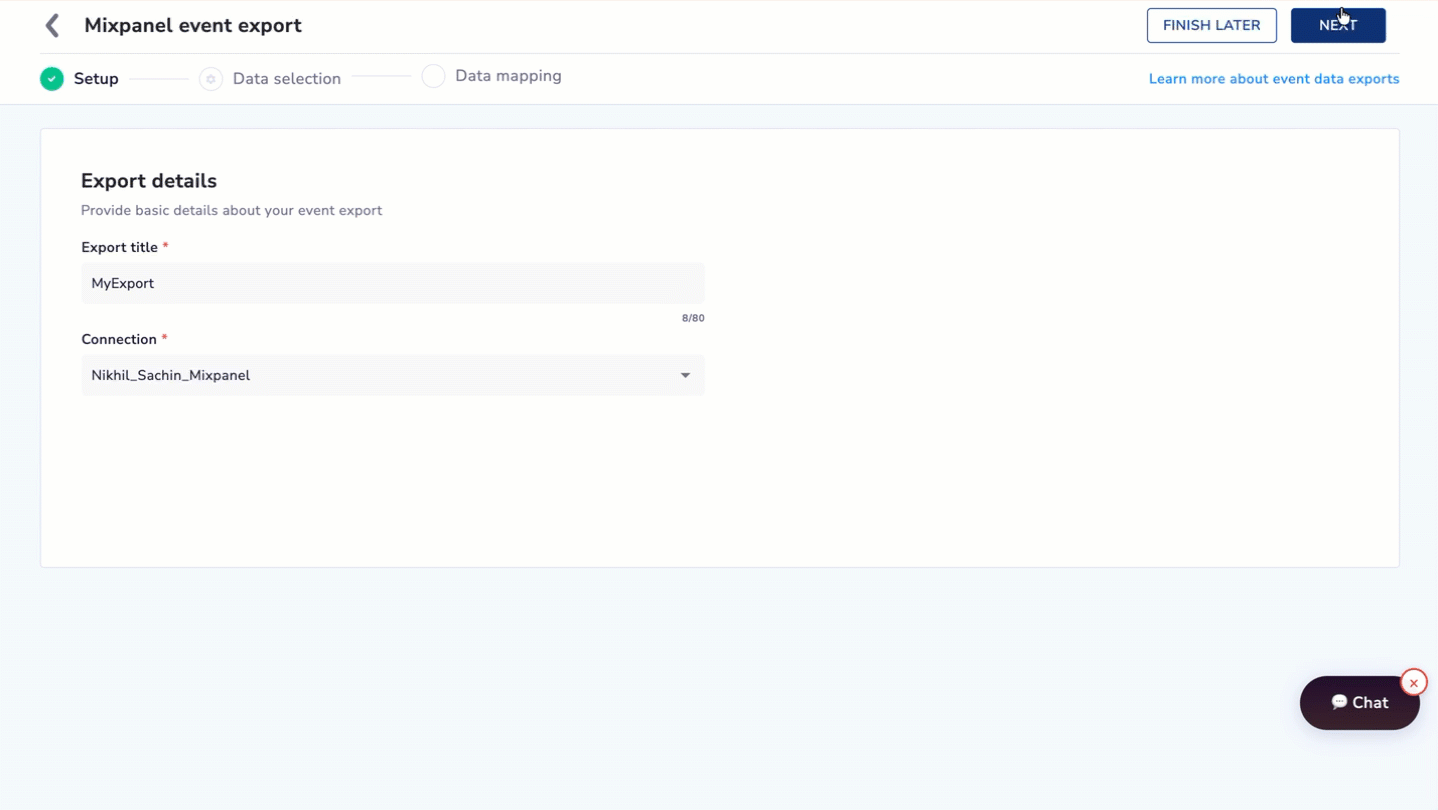Click the back arrow chevron icon
Screen dimensions: 1438x810
coord(53,26)
